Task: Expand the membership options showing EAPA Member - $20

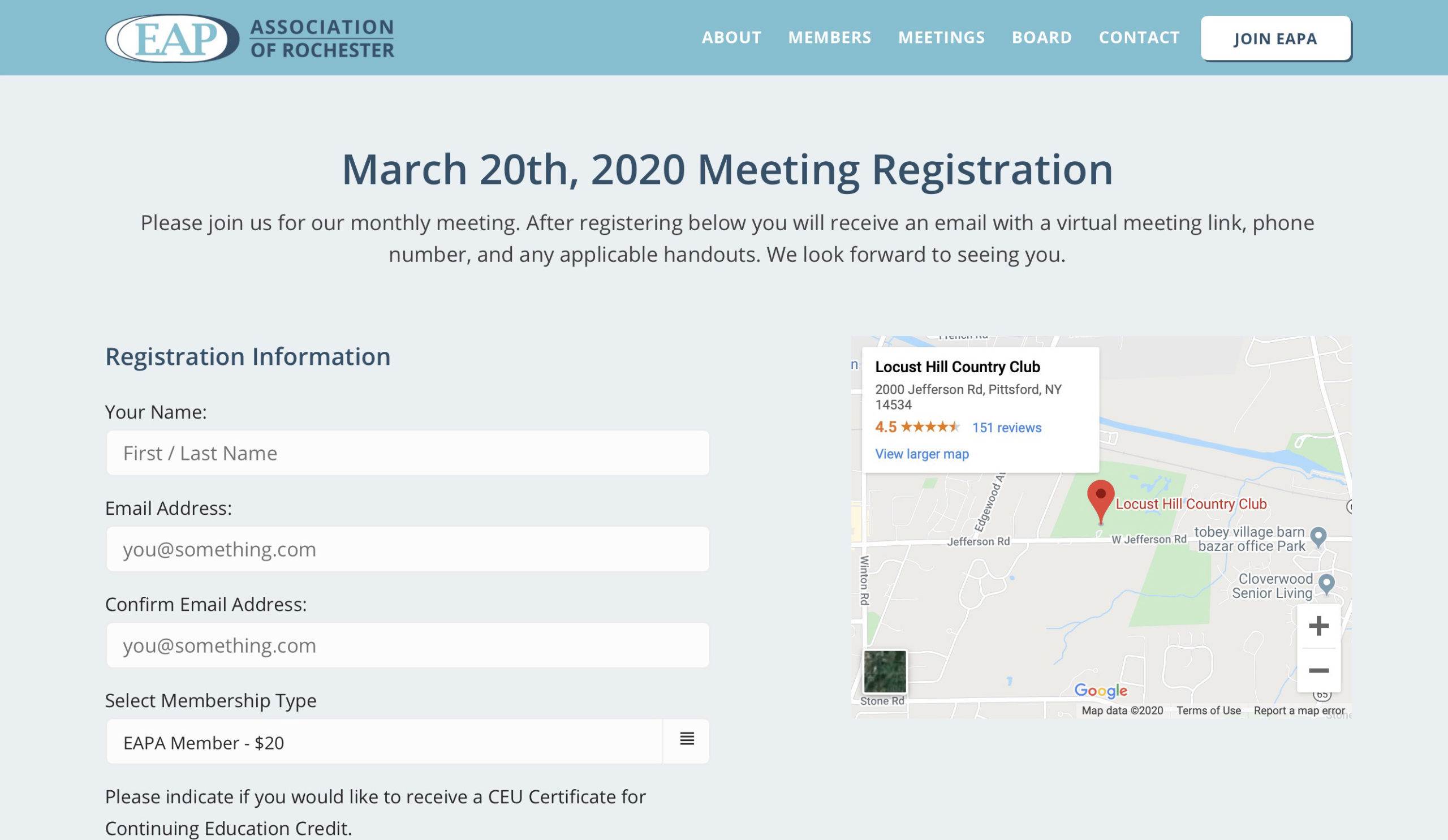Action: (408, 742)
